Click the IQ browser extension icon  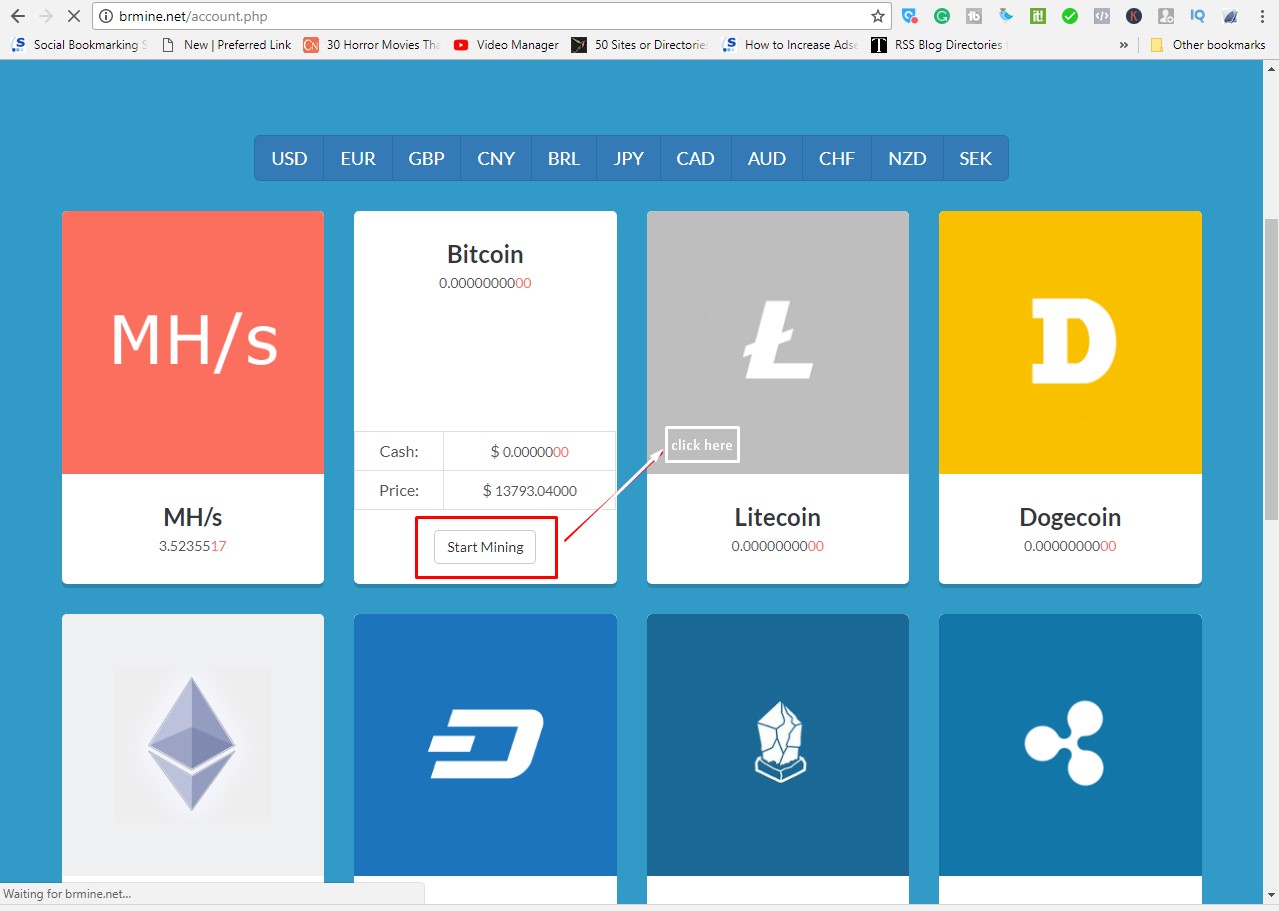click(1198, 15)
